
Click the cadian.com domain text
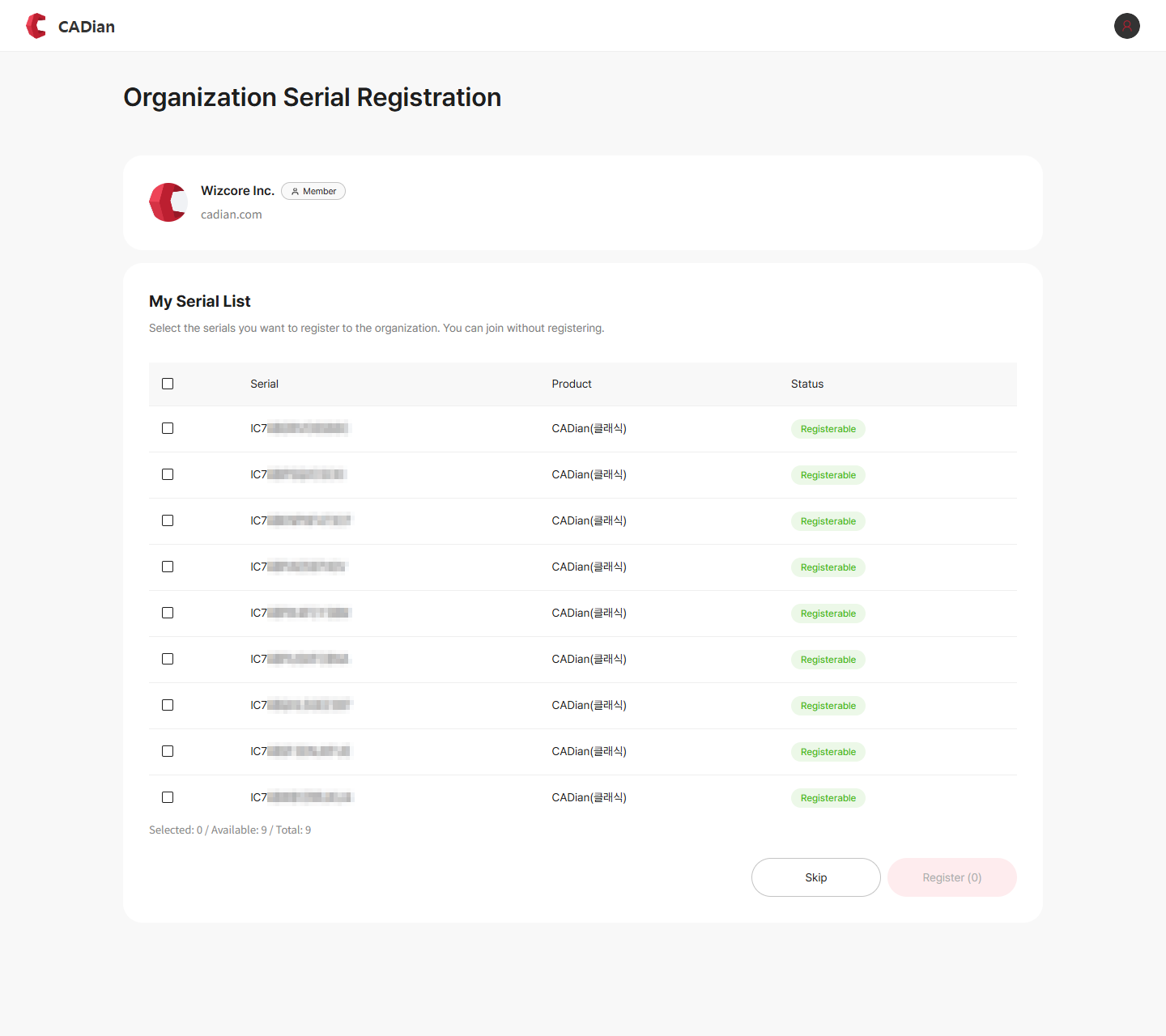pyautogui.click(x=232, y=214)
